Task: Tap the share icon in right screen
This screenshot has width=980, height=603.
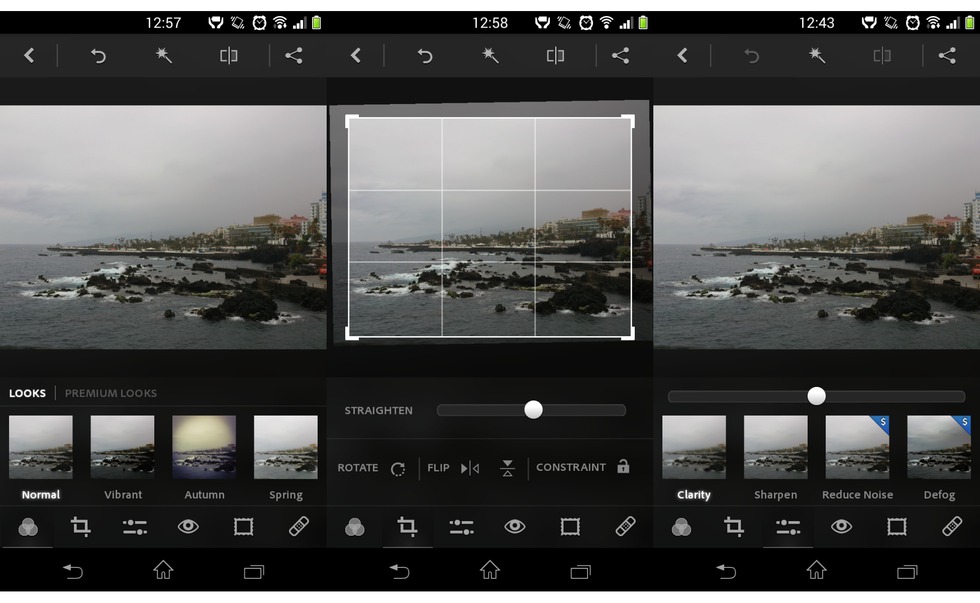Action: (x=948, y=56)
